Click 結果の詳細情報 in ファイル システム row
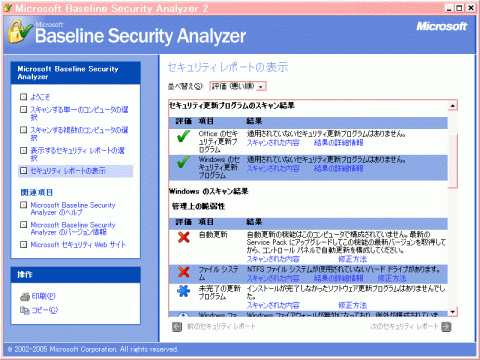 [x=338, y=278]
